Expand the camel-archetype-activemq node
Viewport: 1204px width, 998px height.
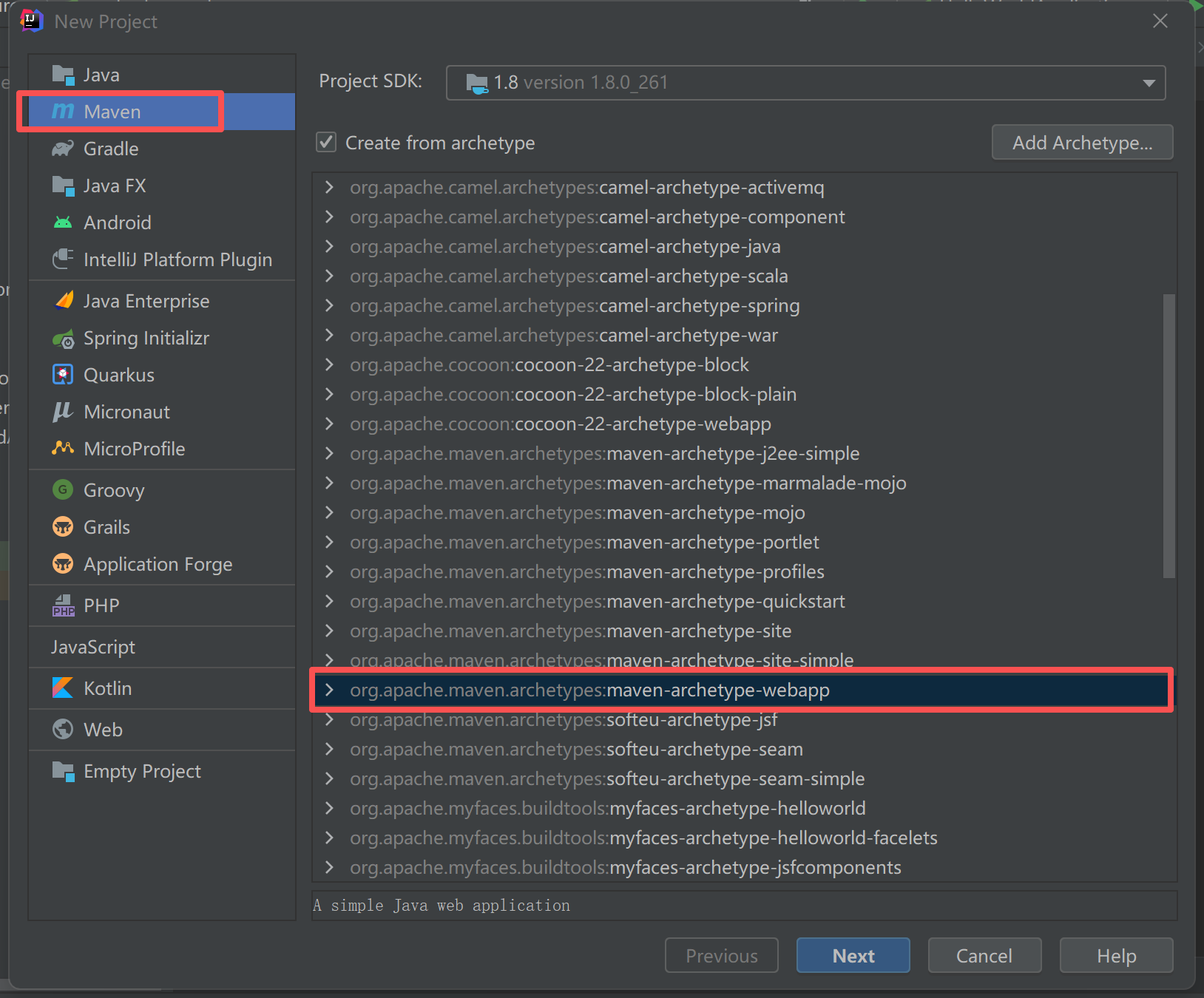tap(330, 187)
